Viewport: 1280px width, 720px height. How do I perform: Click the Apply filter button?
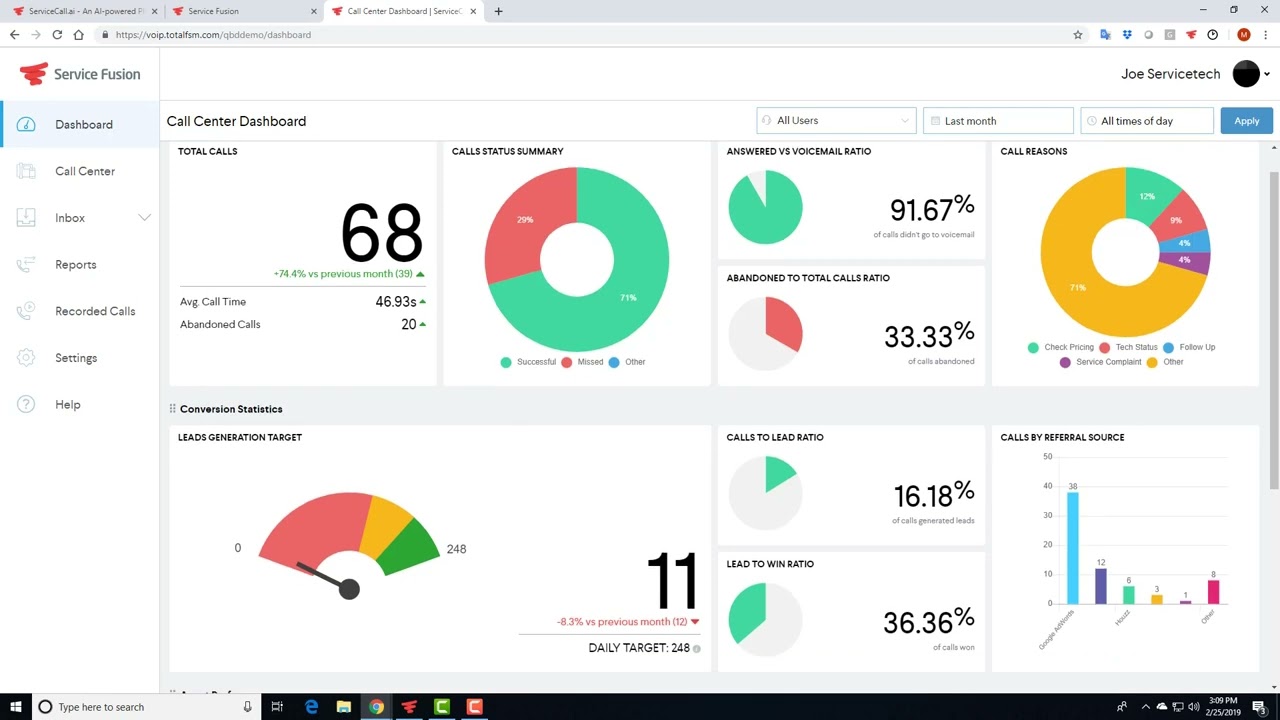(x=1246, y=121)
